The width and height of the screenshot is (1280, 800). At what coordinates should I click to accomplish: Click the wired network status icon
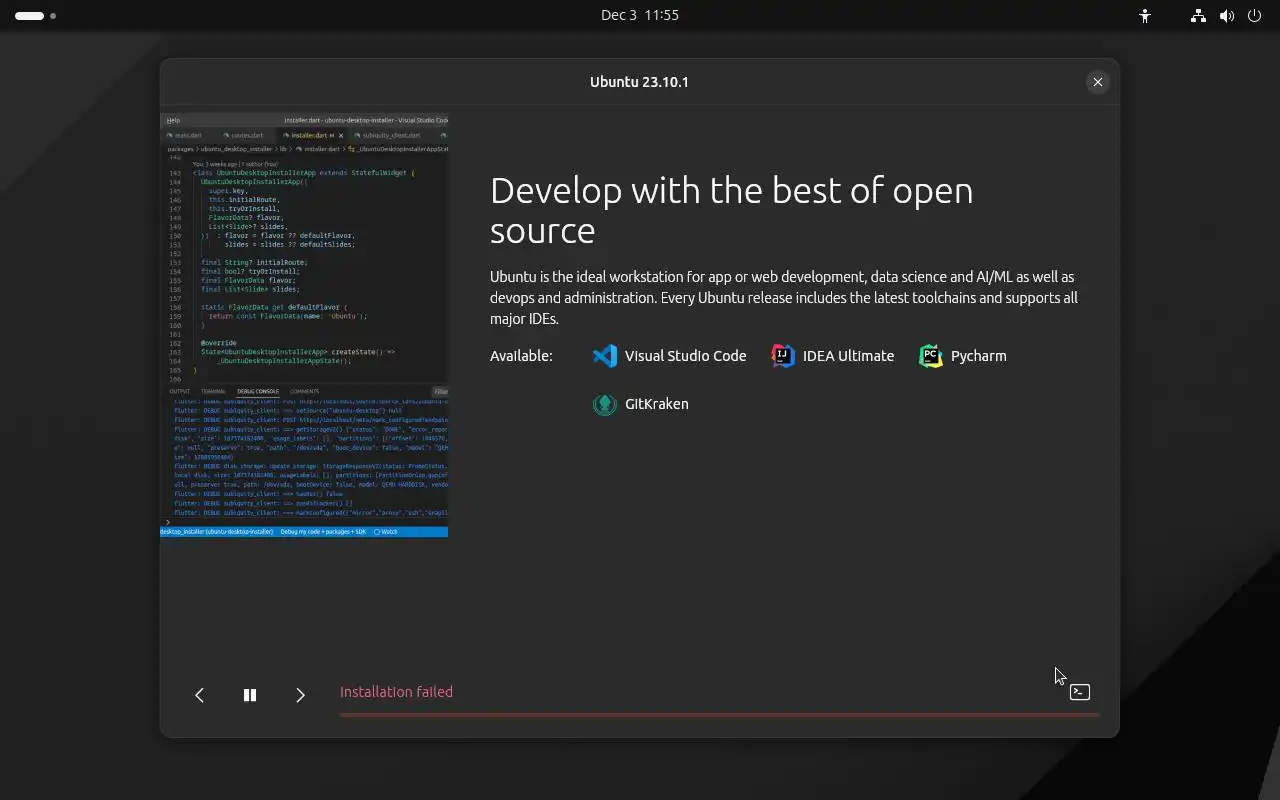(x=1198, y=16)
